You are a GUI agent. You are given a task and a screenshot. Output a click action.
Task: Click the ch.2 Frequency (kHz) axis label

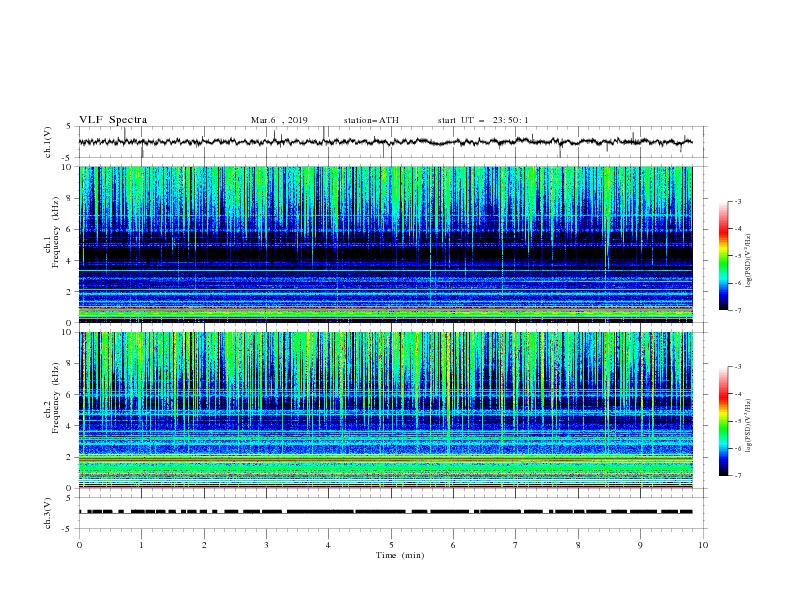tap(52, 398)
